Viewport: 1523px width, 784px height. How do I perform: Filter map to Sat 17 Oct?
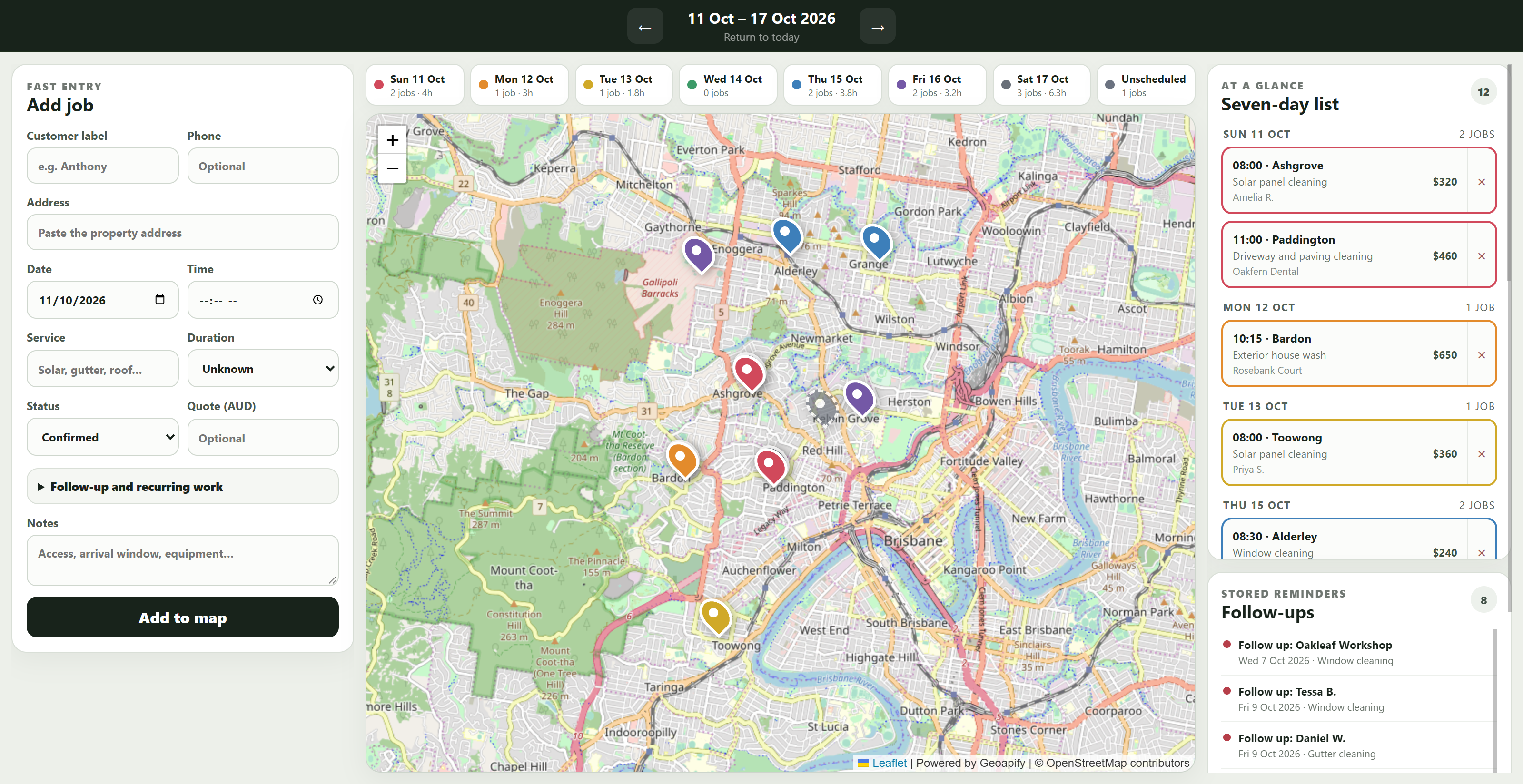(x=1041, y=85)
